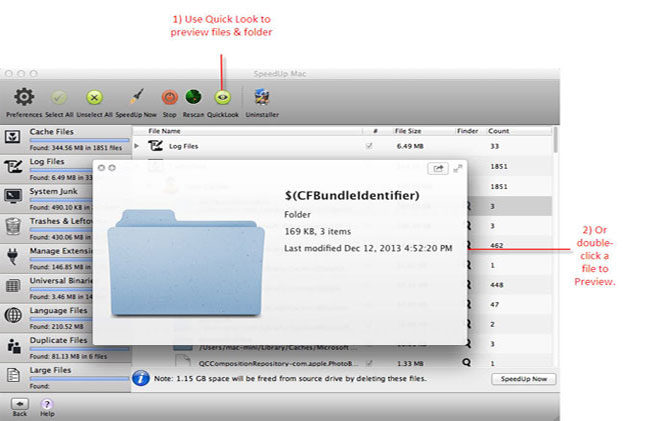
Task: Click the QuickLook eye icon
Action: coord(223,98)
